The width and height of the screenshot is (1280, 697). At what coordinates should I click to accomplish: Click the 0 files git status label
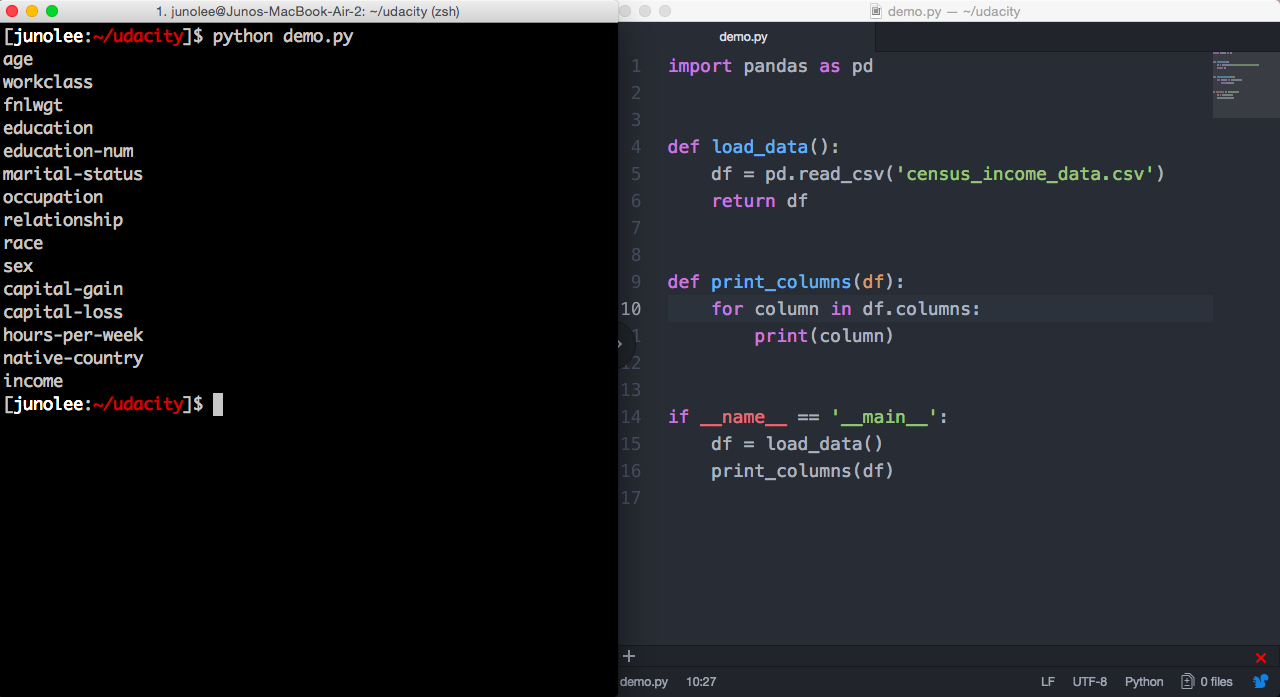coord(1216,682)
